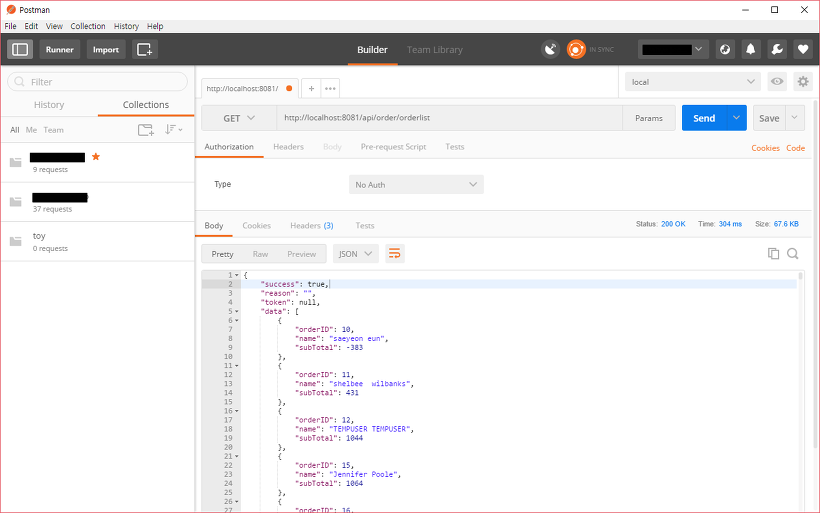Collapse the object on line 6
Viewport: 820px width, 513px height.
tap(237, 321)
